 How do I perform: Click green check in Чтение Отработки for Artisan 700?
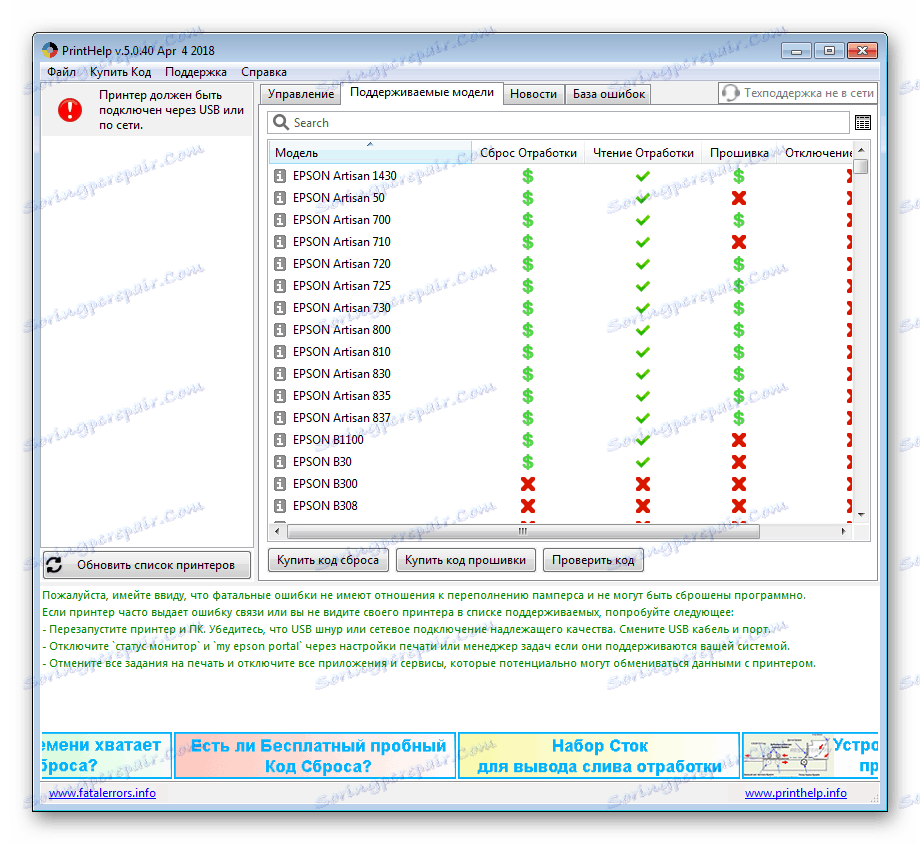click(x=642, y=220)
